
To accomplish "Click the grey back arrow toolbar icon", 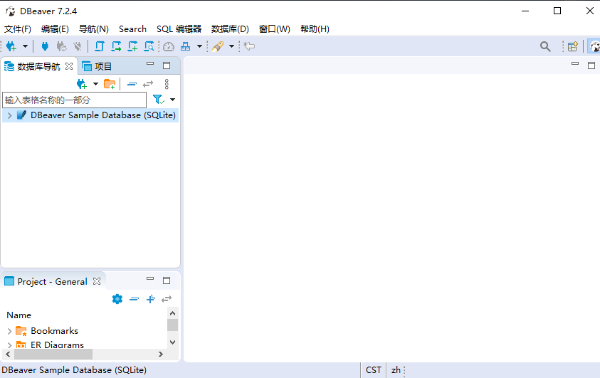I will click(249, 46).
